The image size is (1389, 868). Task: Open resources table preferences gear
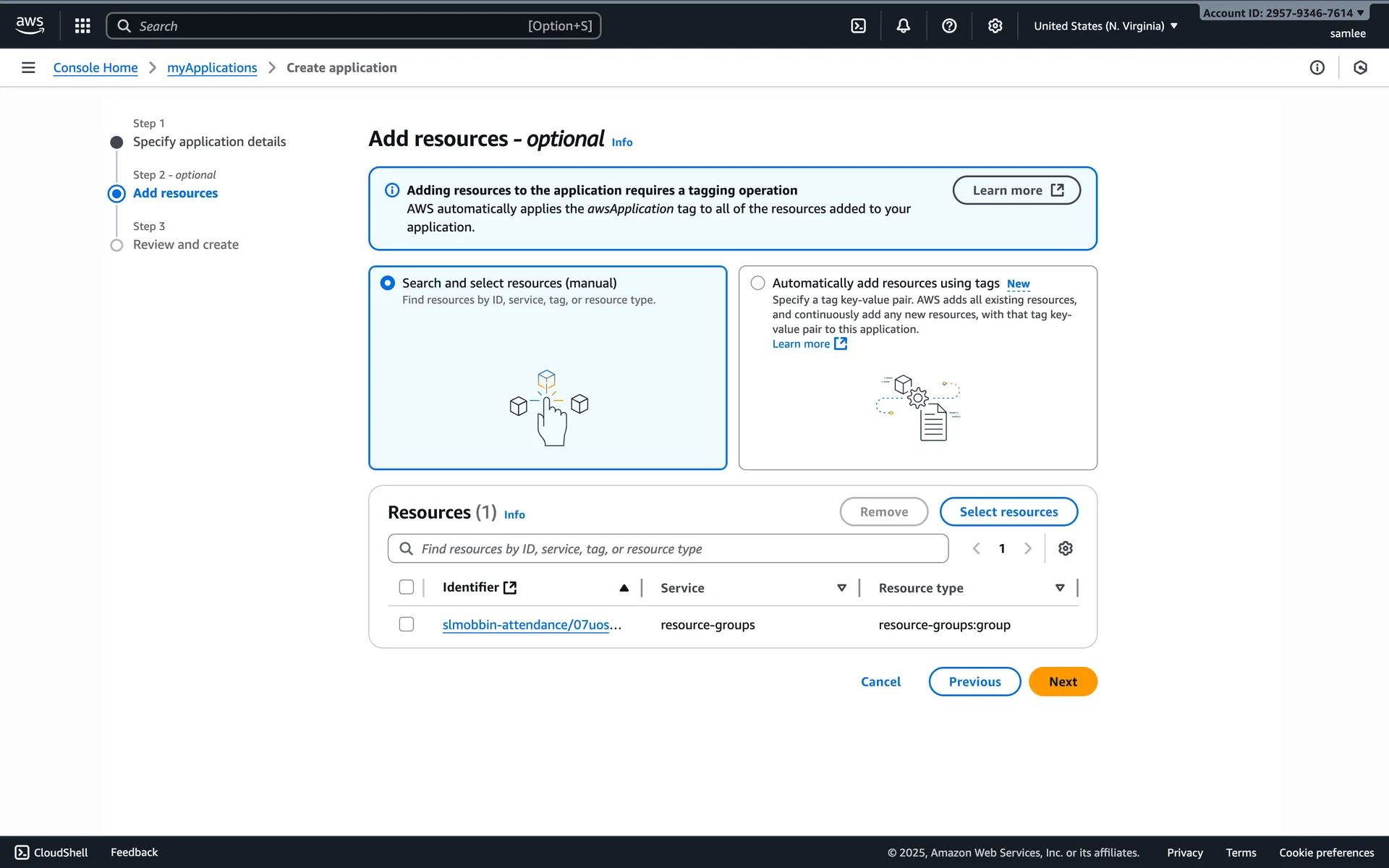click(1065, 548)
